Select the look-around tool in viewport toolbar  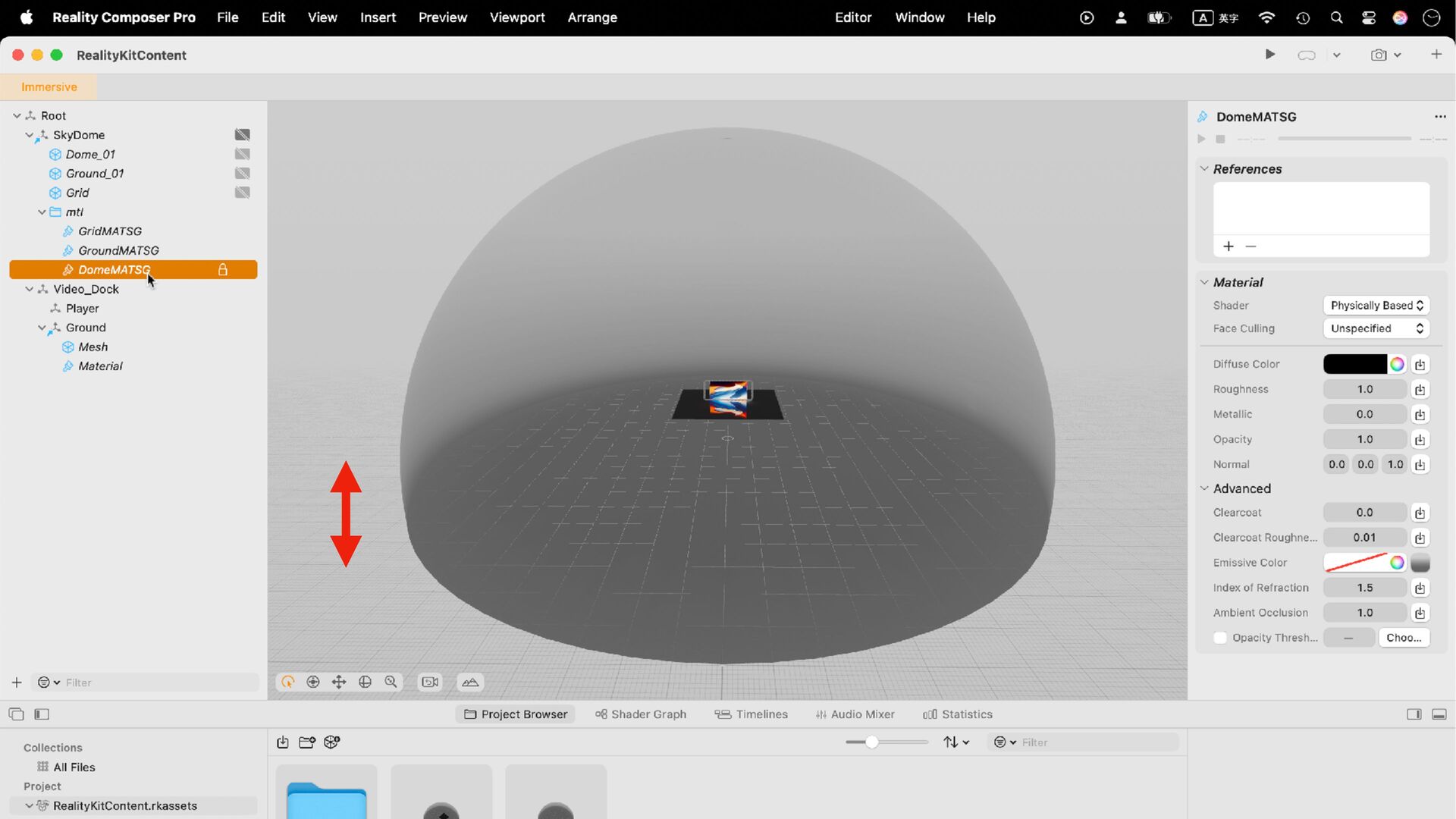(313, 682)
